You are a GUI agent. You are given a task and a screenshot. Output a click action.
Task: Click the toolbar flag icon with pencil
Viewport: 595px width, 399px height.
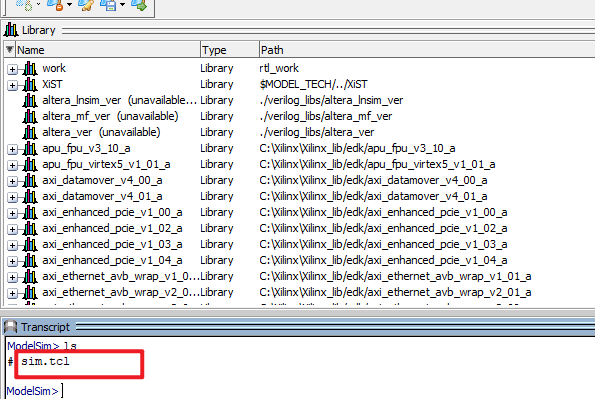(86, 5)
